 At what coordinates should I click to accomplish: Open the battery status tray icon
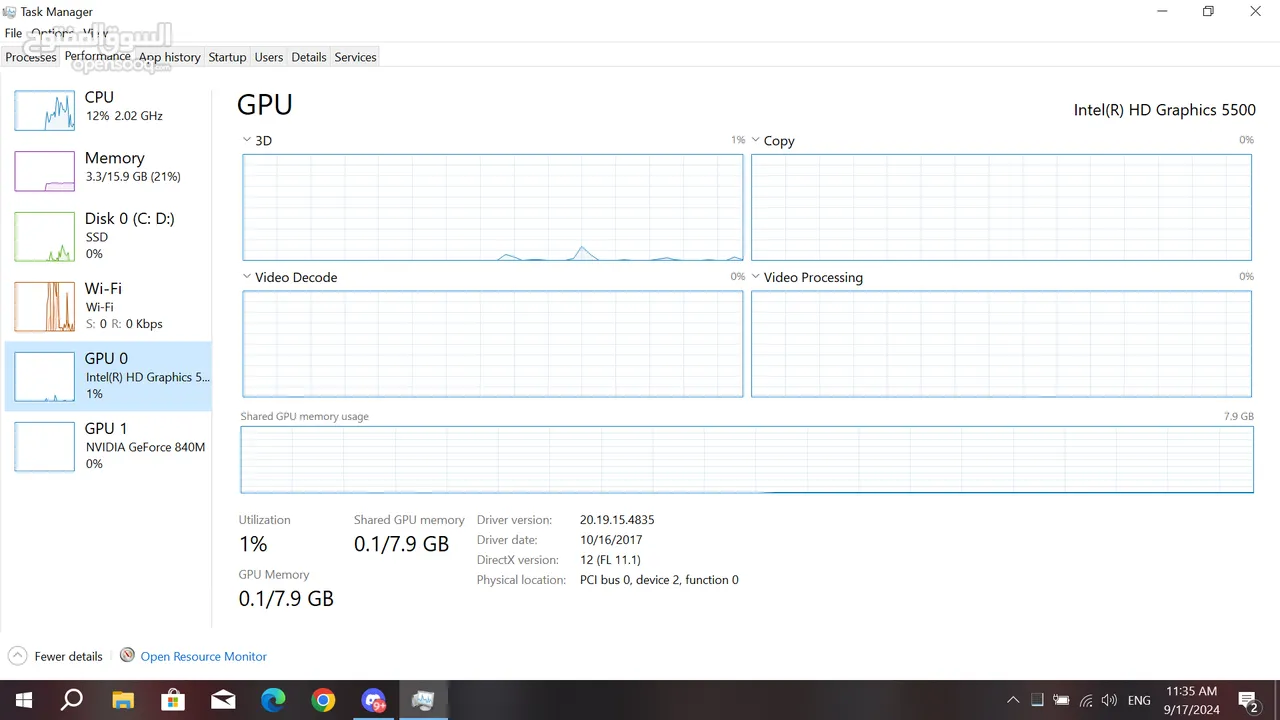[1061, 700]
